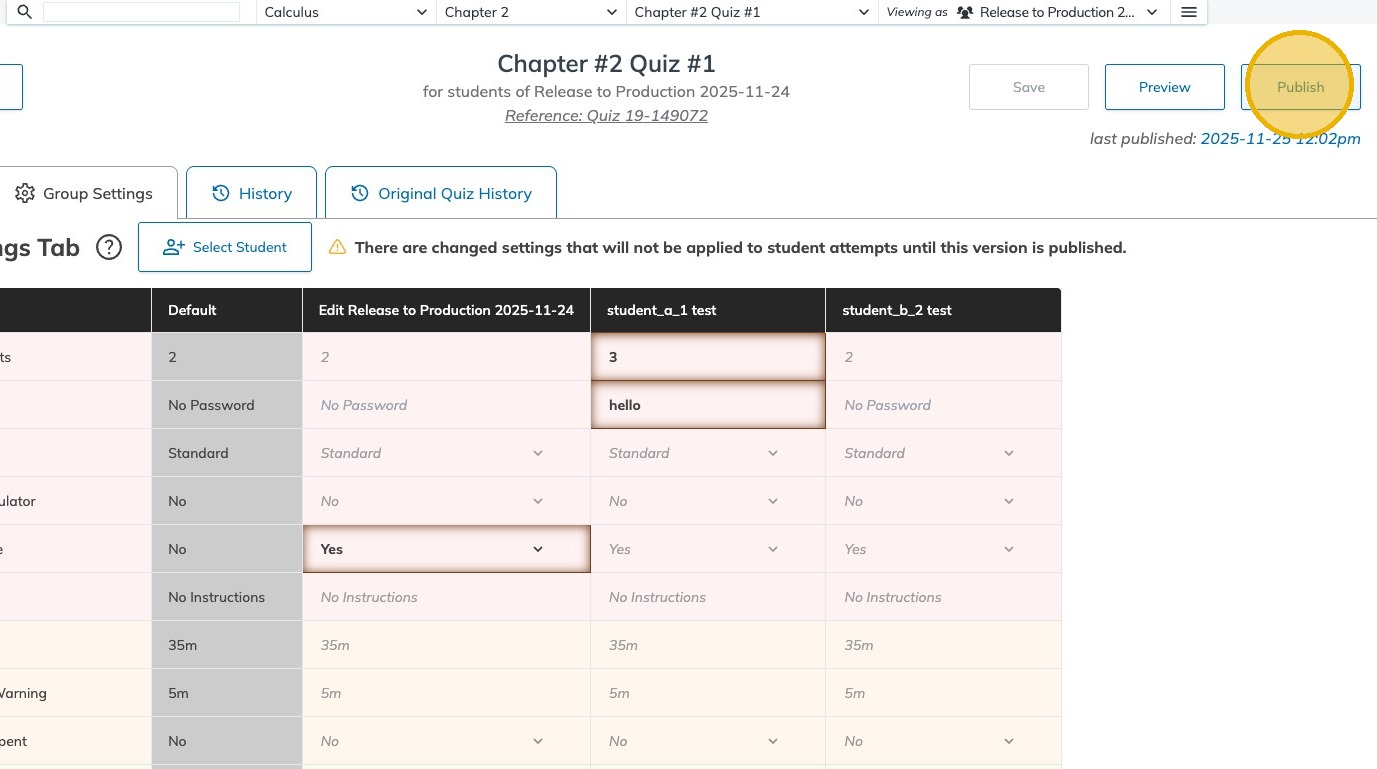Click the History tab clock icon

tap(221, 194)
